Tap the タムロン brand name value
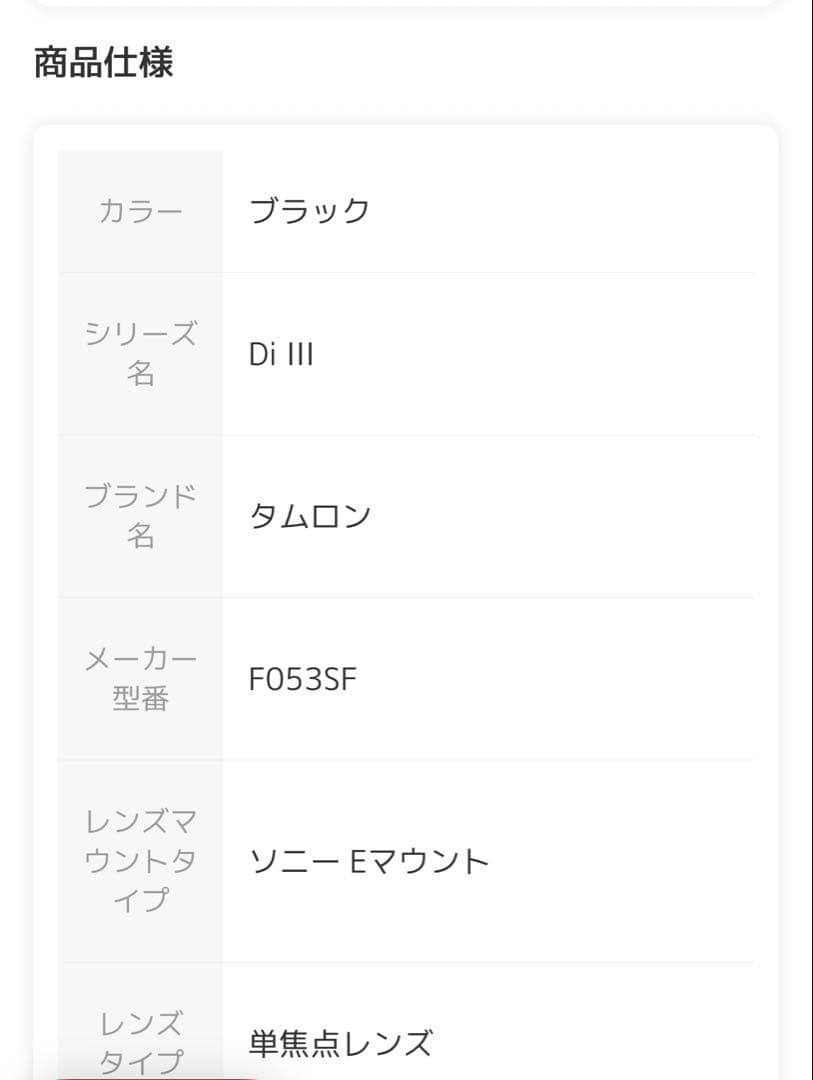 click(x=310, y=516)
